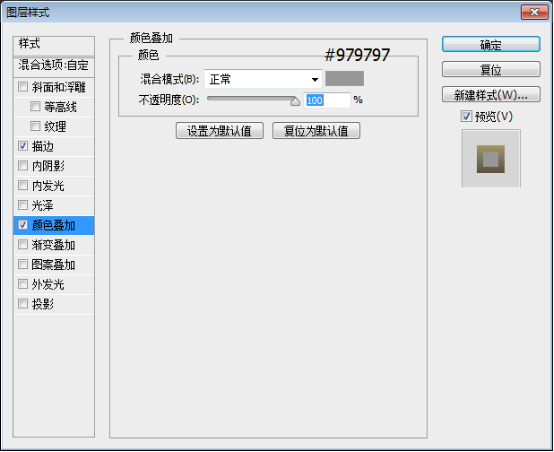Select the 投影 style label
The image size is (554, 452).
click(x=43, y=304)
